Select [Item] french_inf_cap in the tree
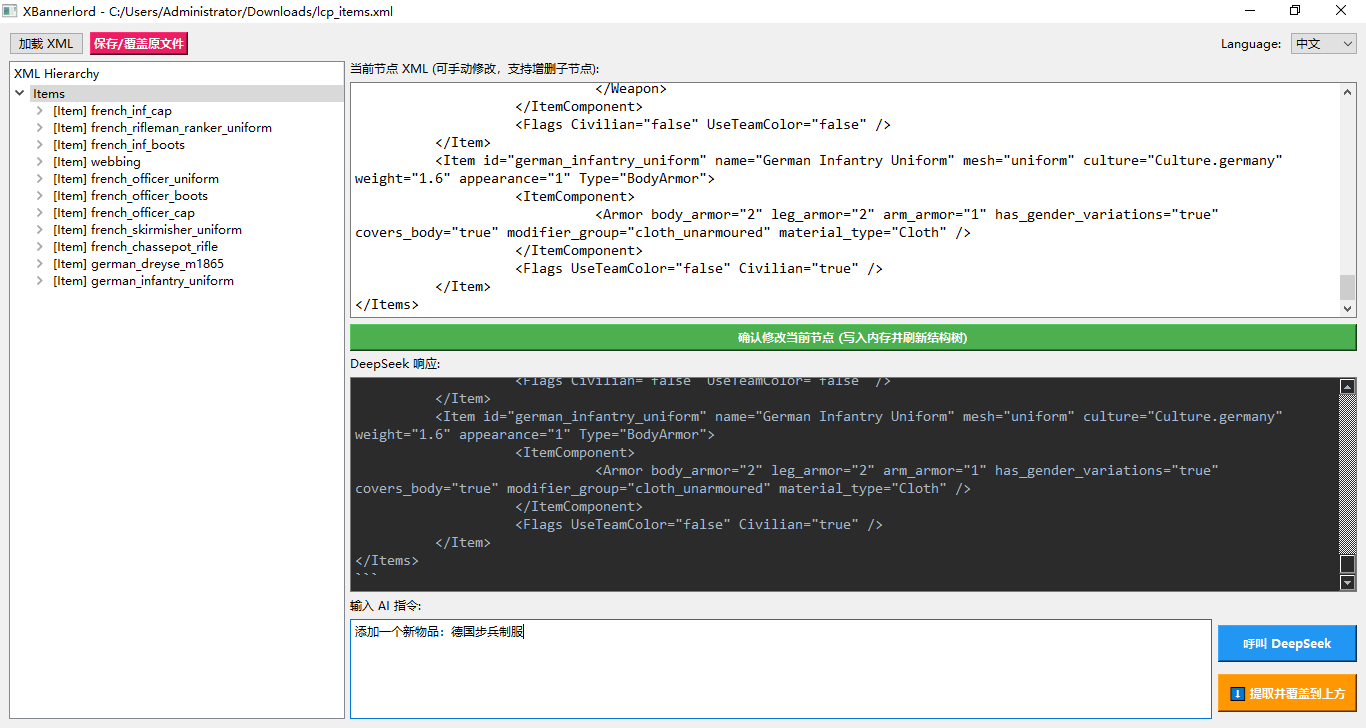This screenshot has width=1366, height=728. click(x=112, y=111)
